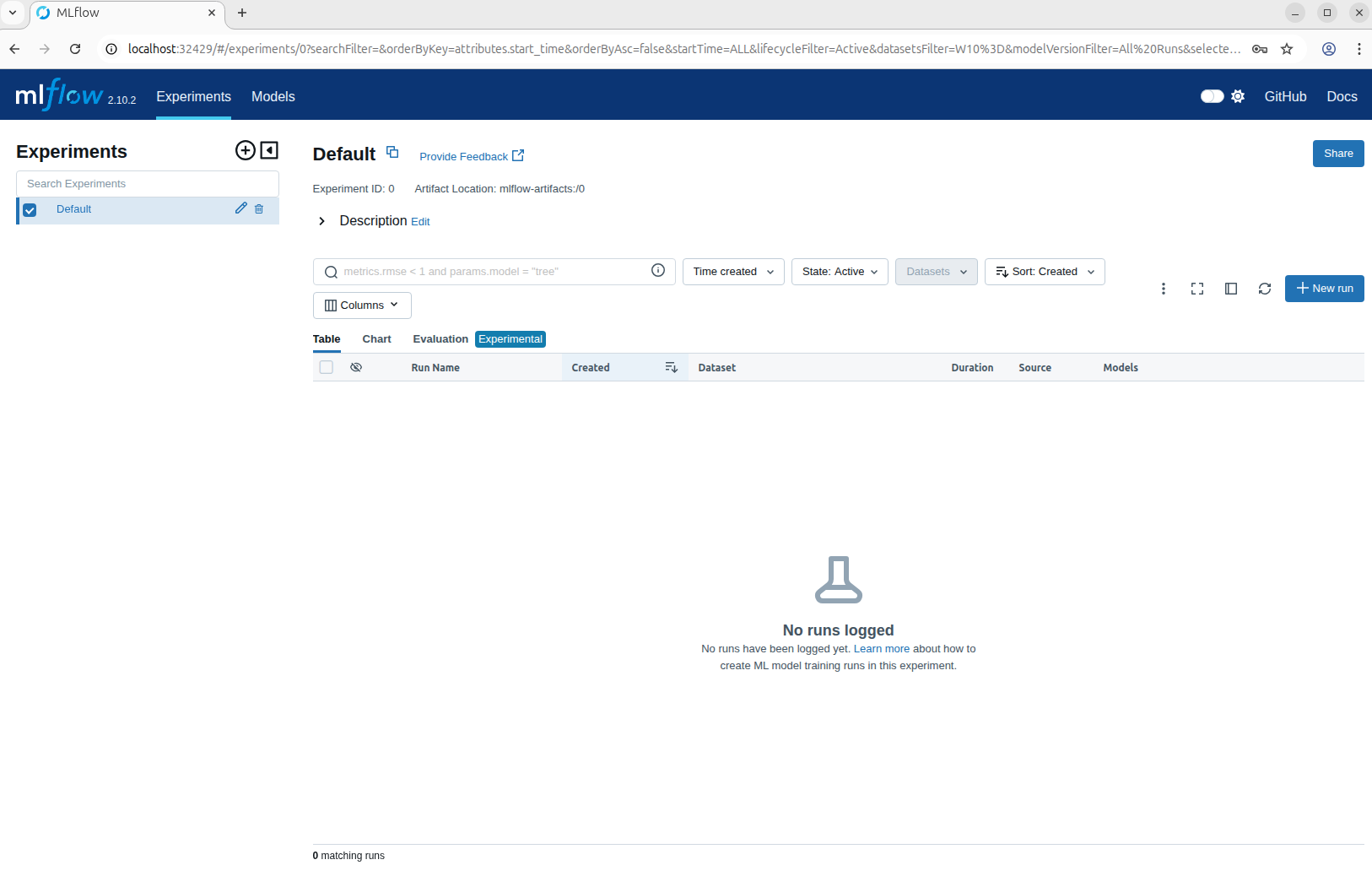The image size is (1372, 876).
Task: Click the 0 matching runs text
Action: tap(348, 856)
